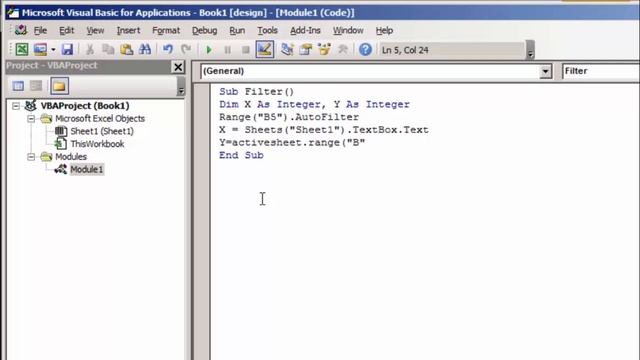Screen dimensions: 640x360
Task: Open the Help menu
Action: tap(384, 31)
